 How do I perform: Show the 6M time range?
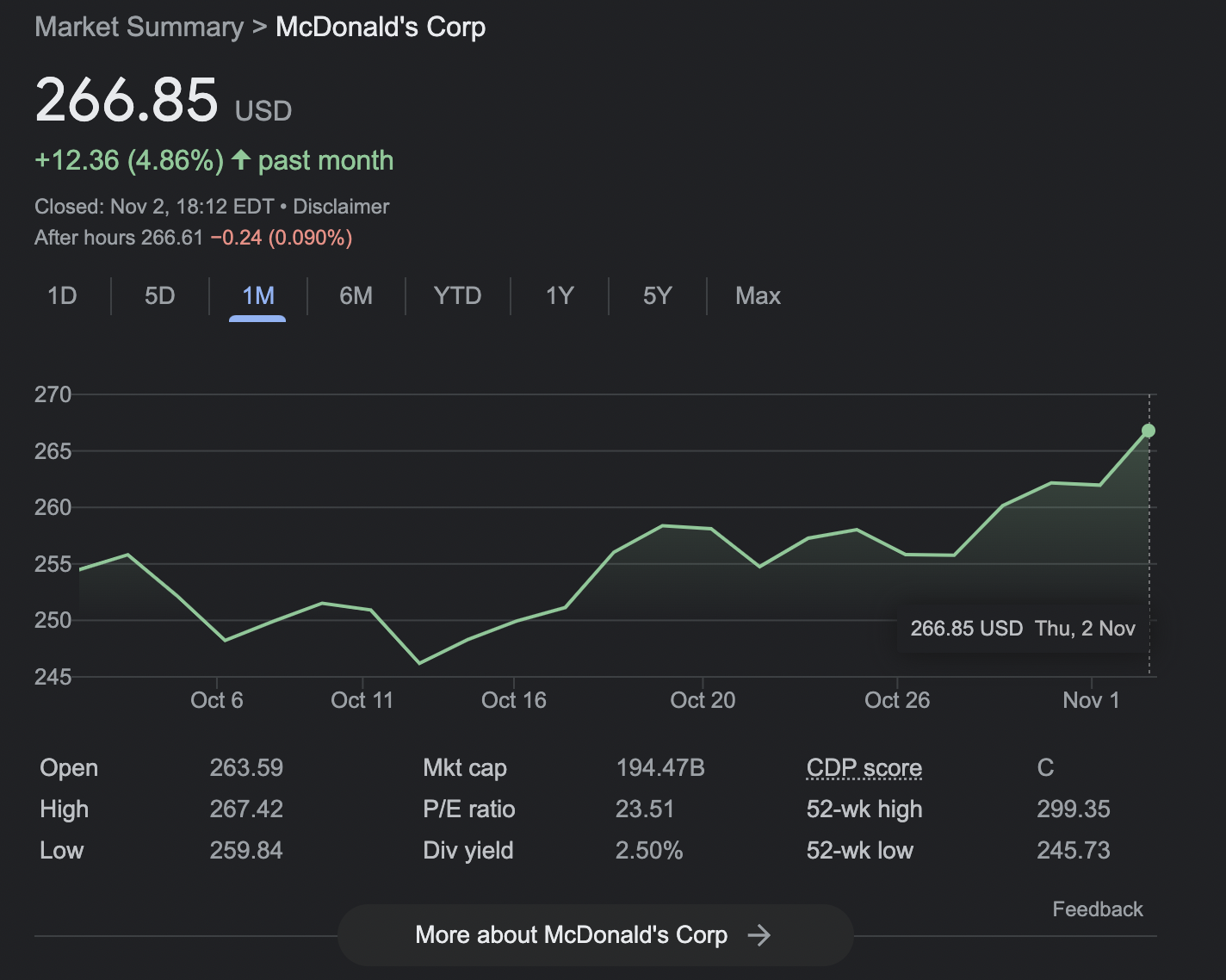[356, 296]
